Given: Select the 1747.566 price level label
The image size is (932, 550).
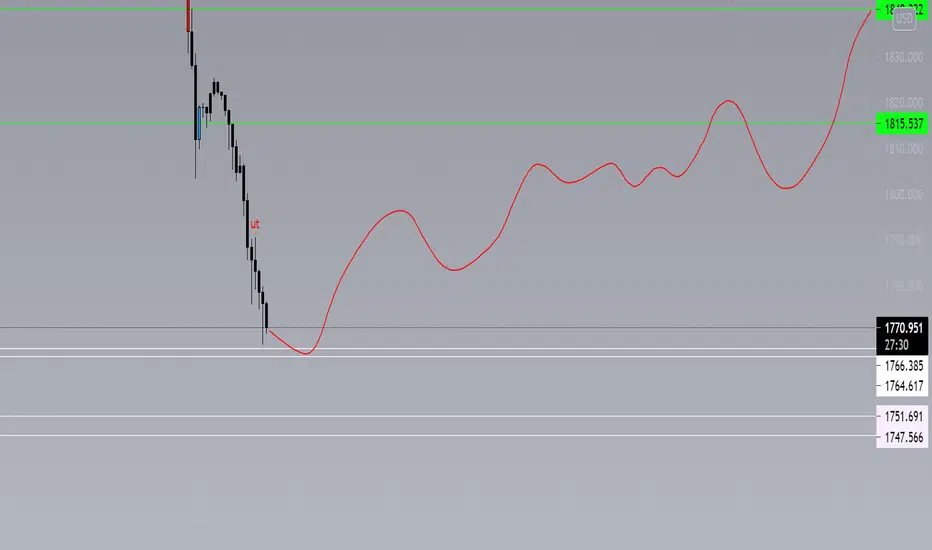Looking at the screenshot, I should pos(902,438).
